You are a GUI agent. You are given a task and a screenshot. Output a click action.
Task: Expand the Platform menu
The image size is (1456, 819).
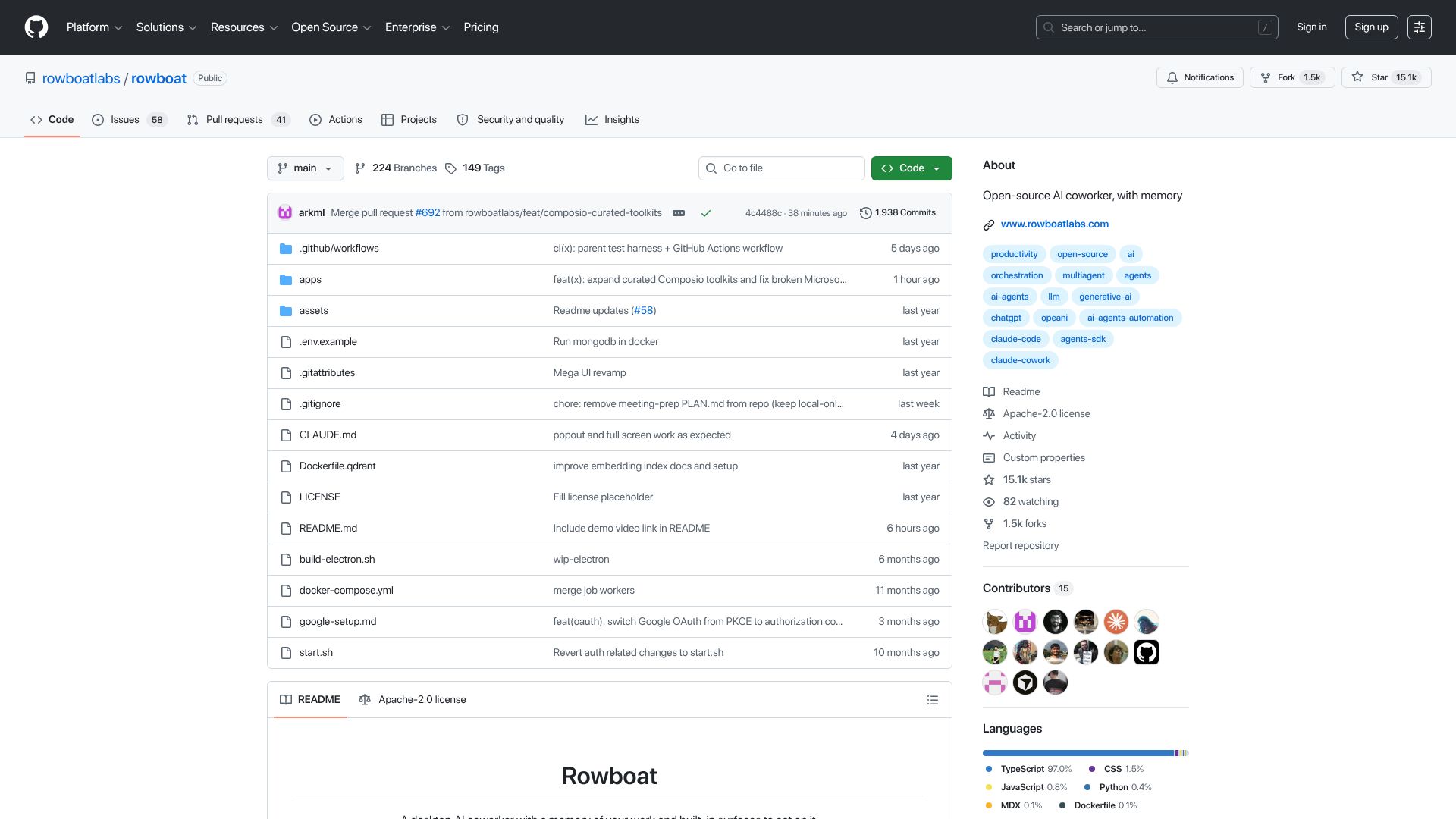94,27
